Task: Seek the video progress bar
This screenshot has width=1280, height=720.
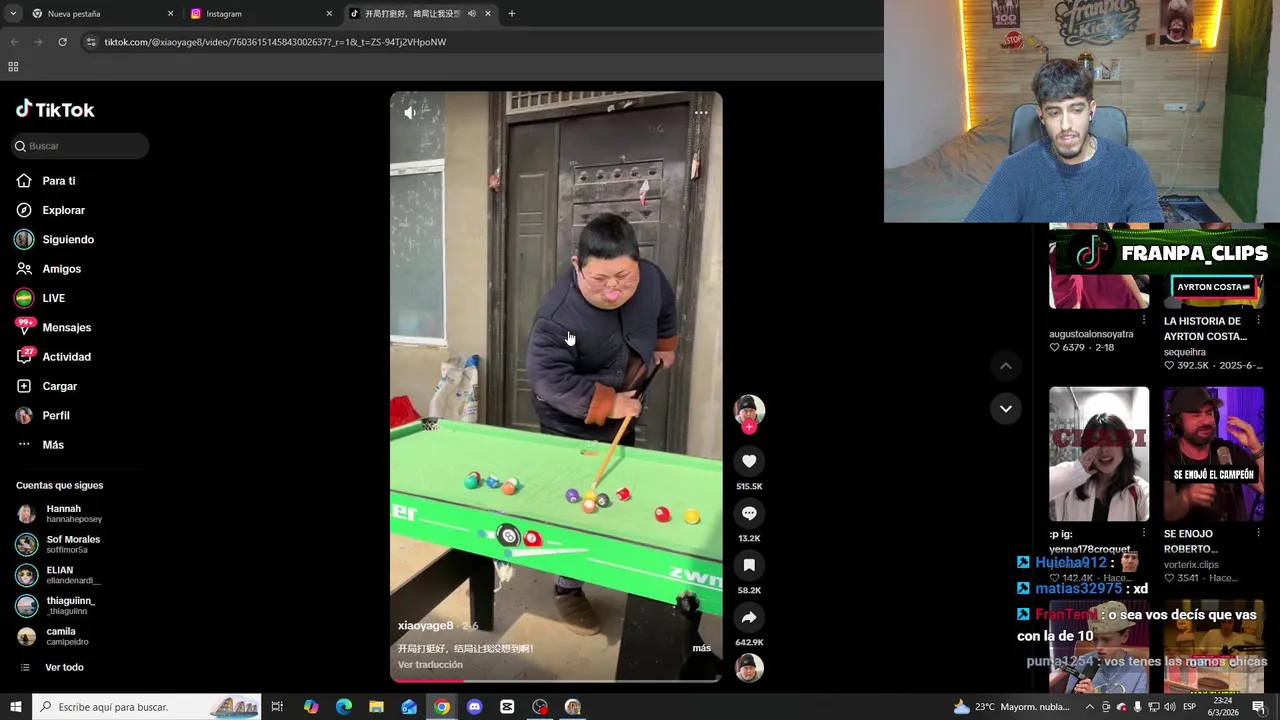Action: point(555,680)
